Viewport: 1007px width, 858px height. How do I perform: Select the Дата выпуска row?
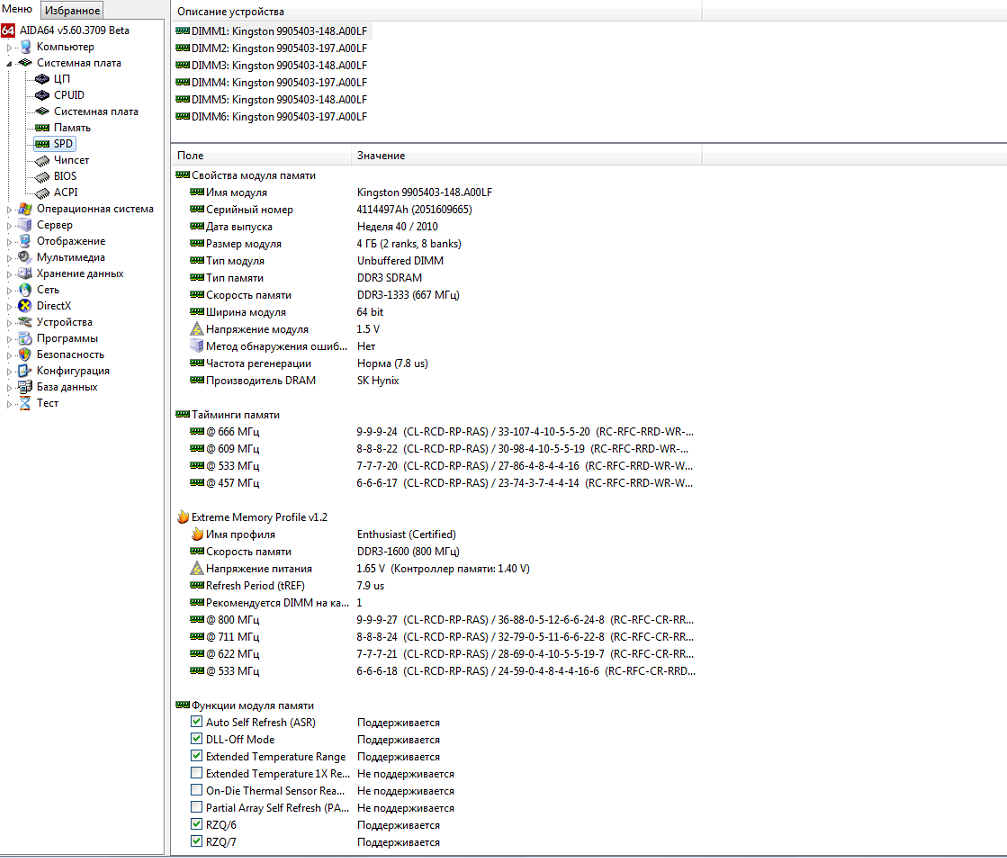(x=436, y=227)
